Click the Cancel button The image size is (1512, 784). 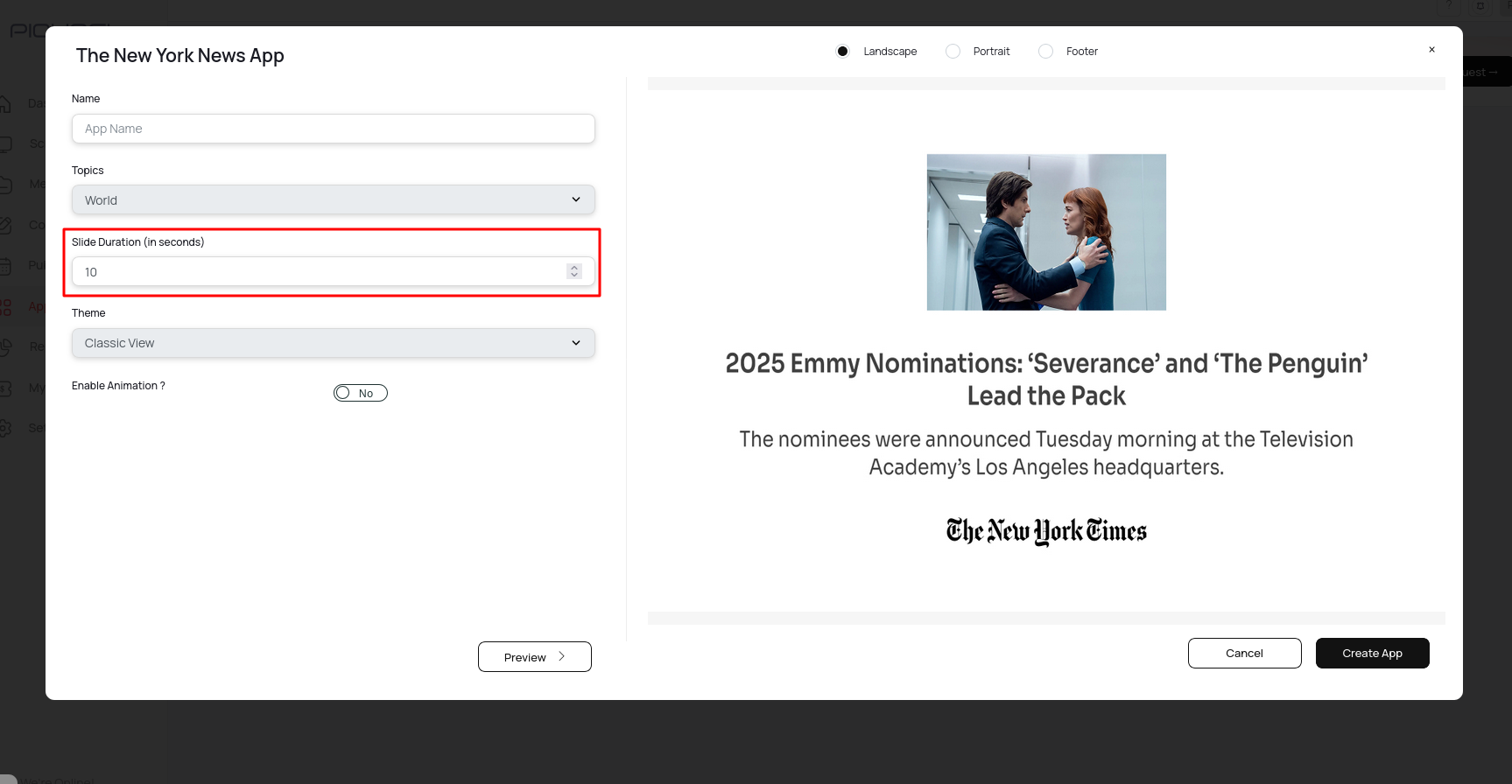pos(1245,654)
